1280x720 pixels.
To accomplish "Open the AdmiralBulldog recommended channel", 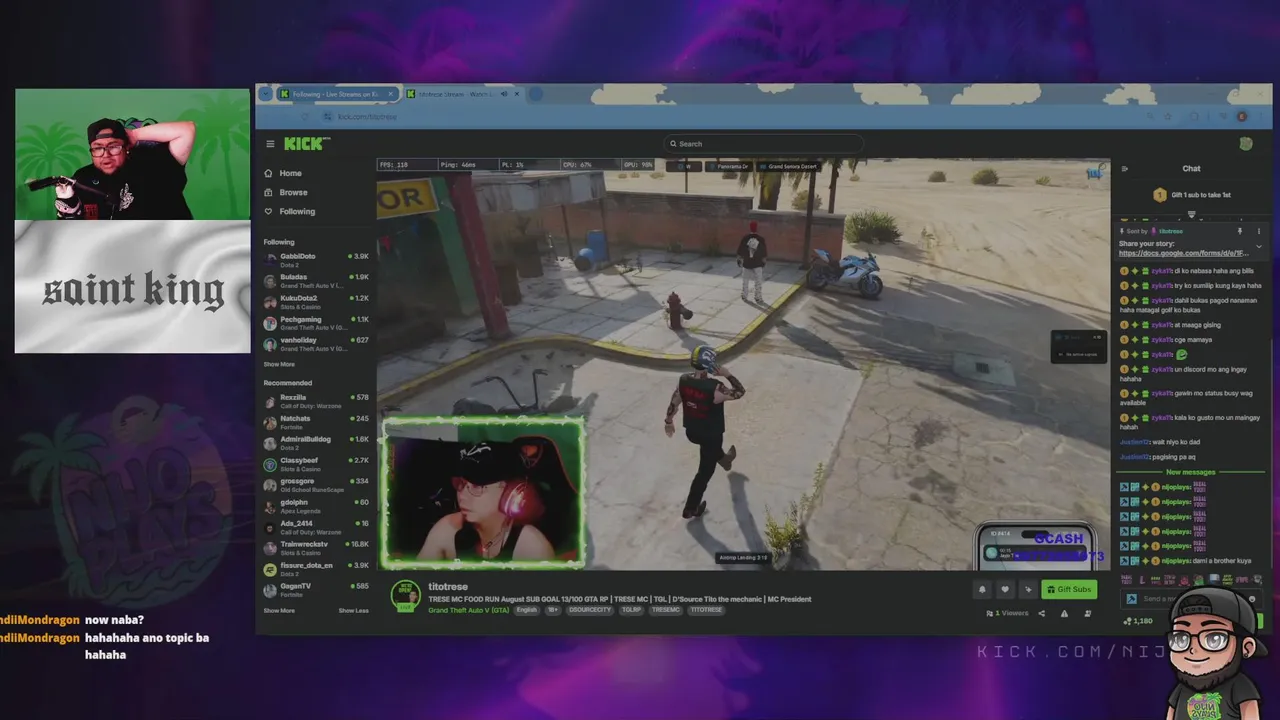I will 316,442.
